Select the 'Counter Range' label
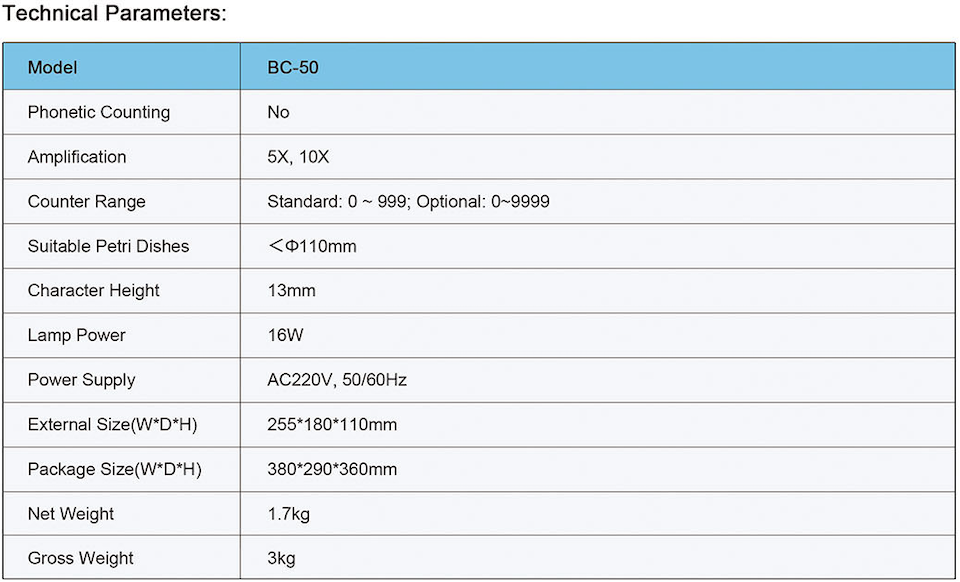This screenshot has height=582, width=960. pos(86,202)
